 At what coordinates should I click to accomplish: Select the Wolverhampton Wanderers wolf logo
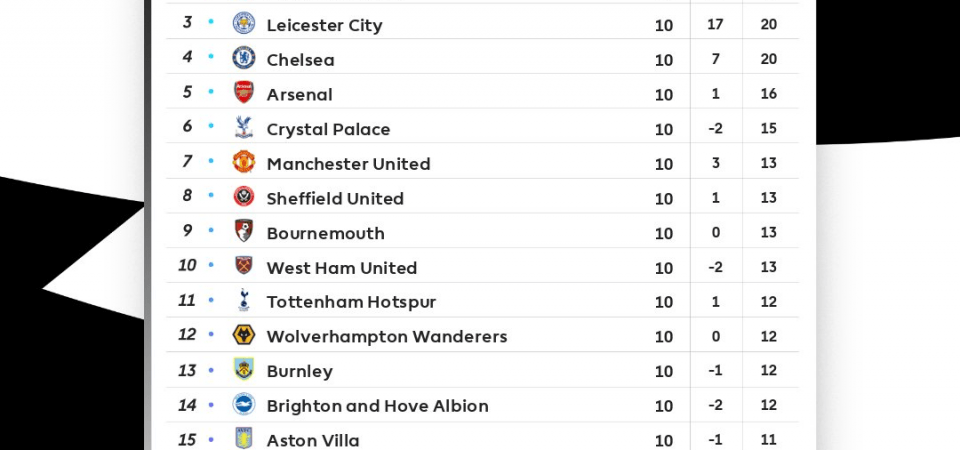point(244,335)
